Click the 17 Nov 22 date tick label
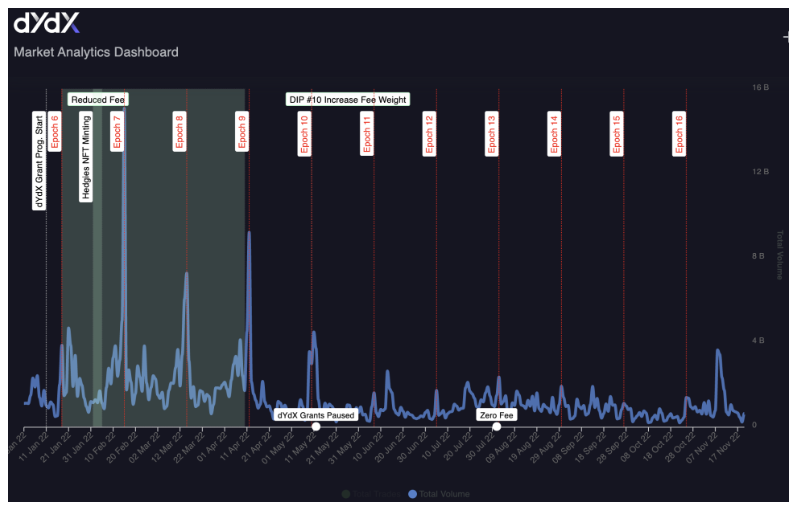This screenshot has height=508, width=796. (x=724, y=447)
